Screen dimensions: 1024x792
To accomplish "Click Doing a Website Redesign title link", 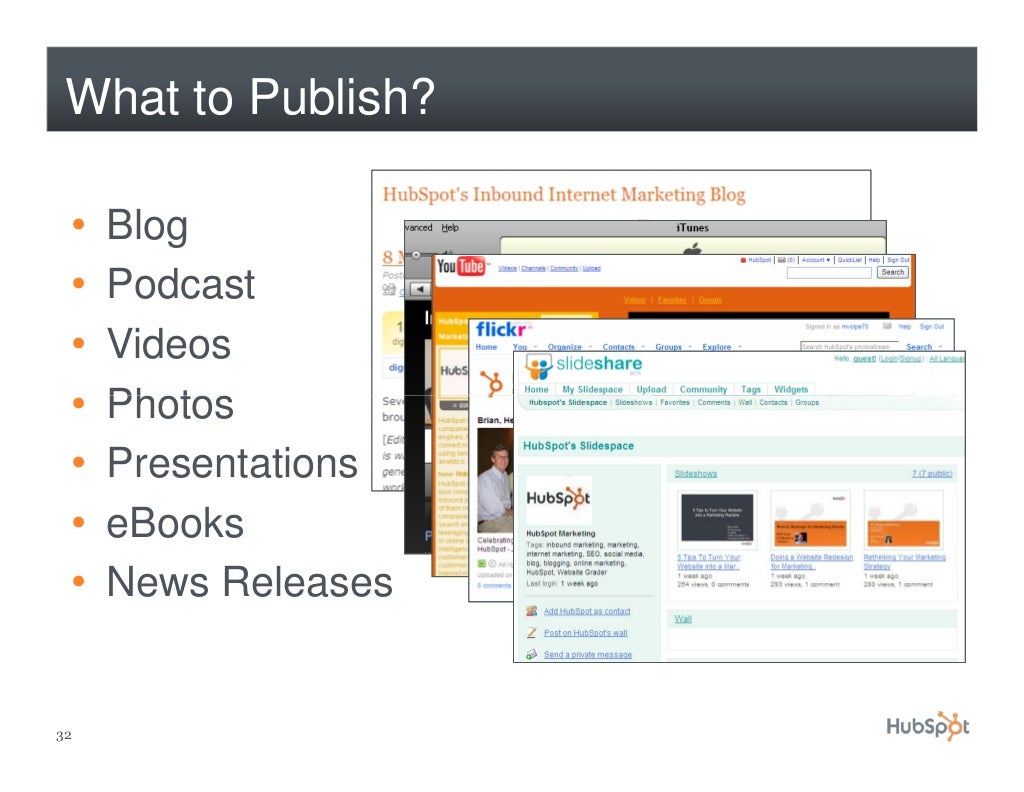I will coord(812,562).
